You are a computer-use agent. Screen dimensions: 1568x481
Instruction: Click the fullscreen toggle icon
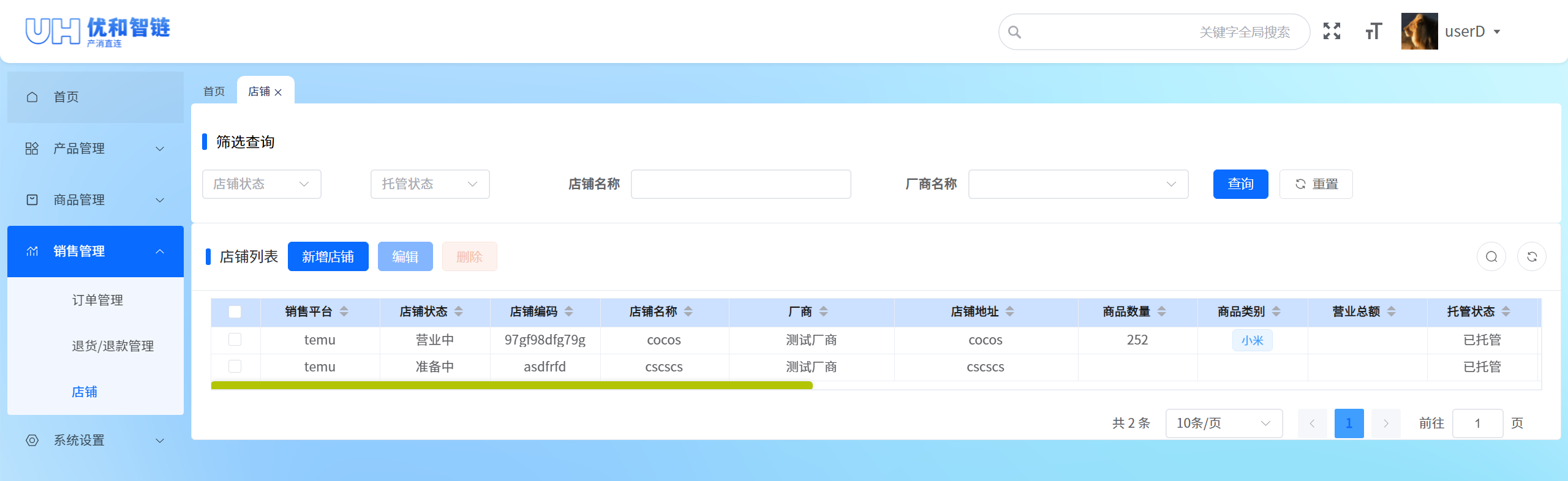(1332, 31)
